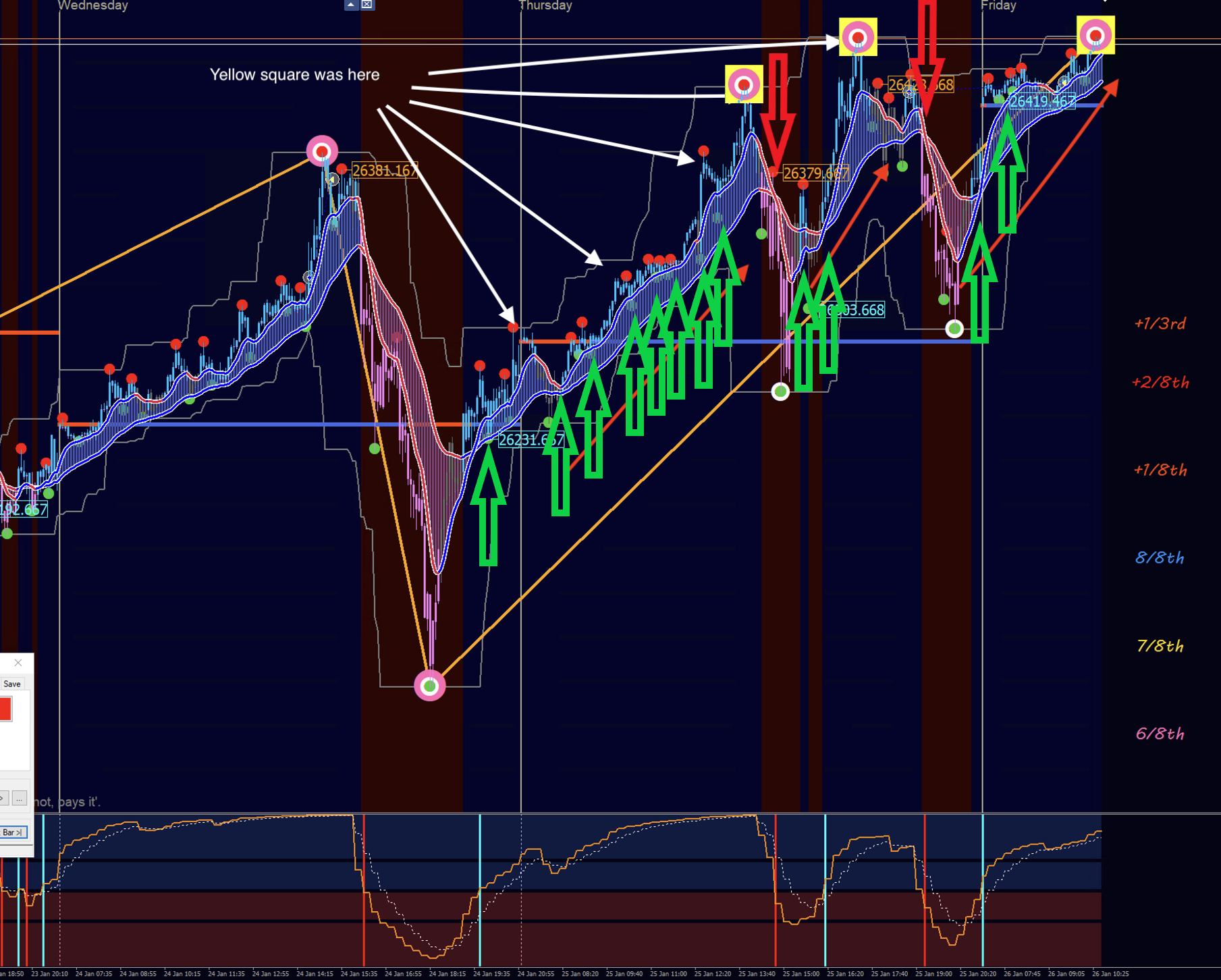The width and height of the screenshot is (1221, 980).
Task: Click the pink-ringed green marker at the chart's lowest point
Action: tap(430, 686)
